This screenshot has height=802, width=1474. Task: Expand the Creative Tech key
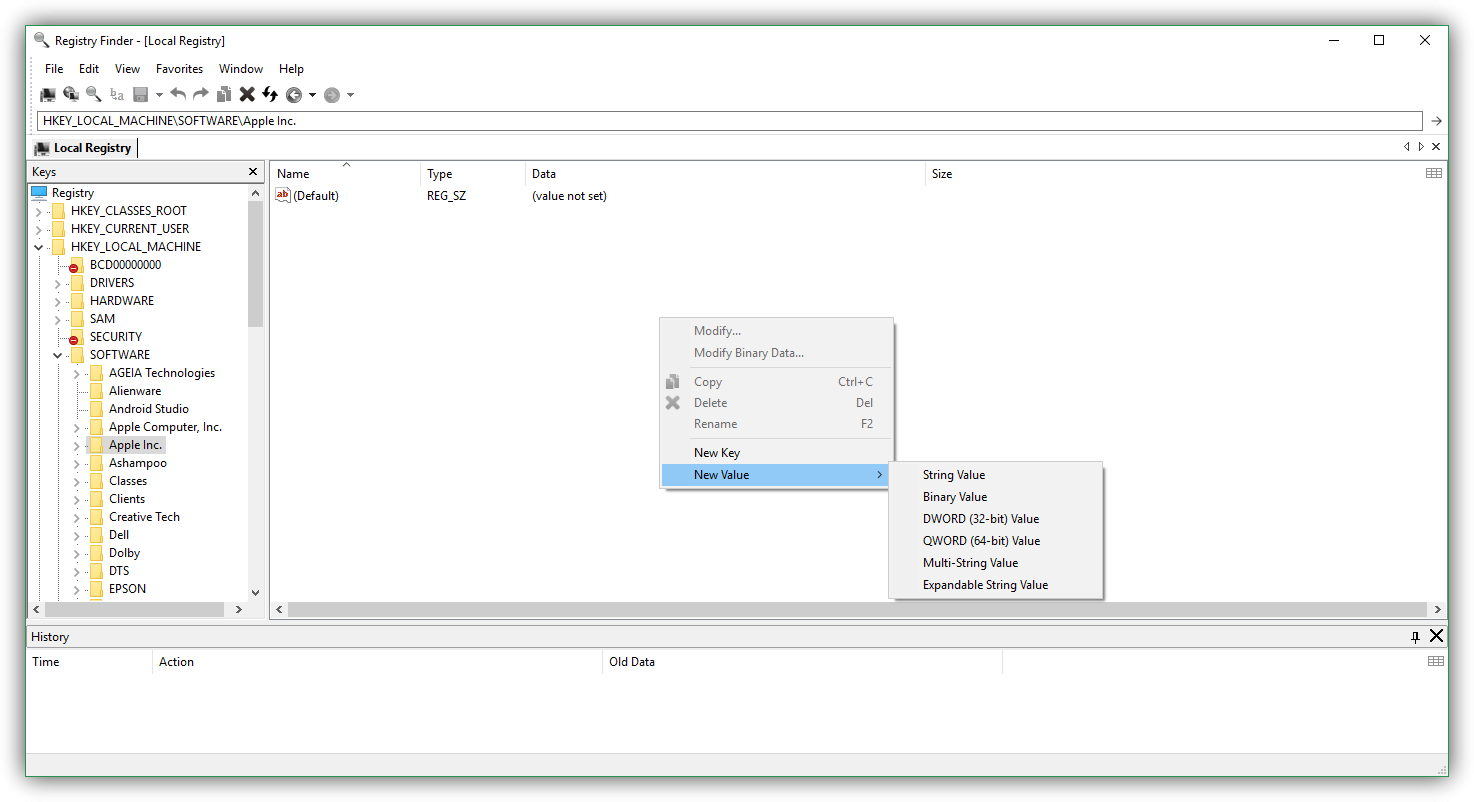coord(76,517)
